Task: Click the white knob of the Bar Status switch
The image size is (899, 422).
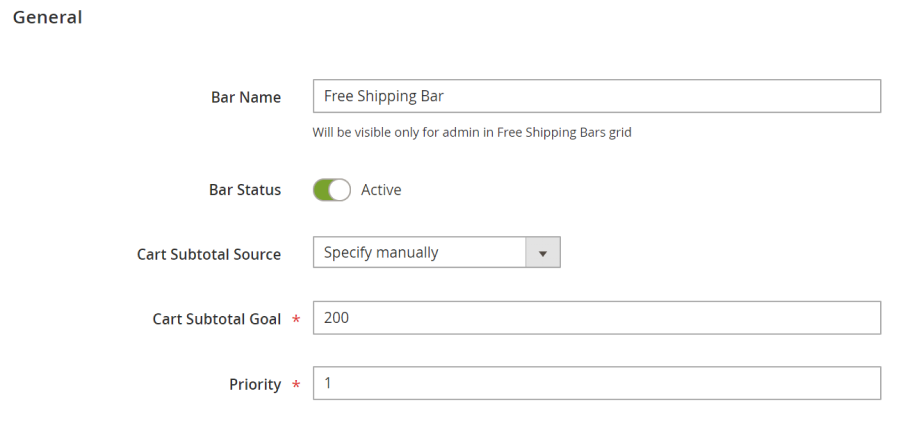Action: tap(340, 190)
